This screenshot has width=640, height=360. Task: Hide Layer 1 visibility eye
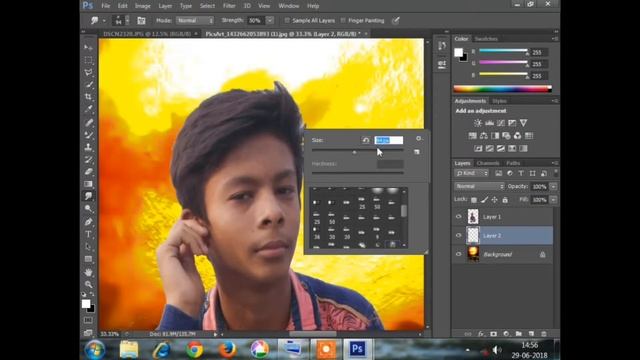(459, 217)
